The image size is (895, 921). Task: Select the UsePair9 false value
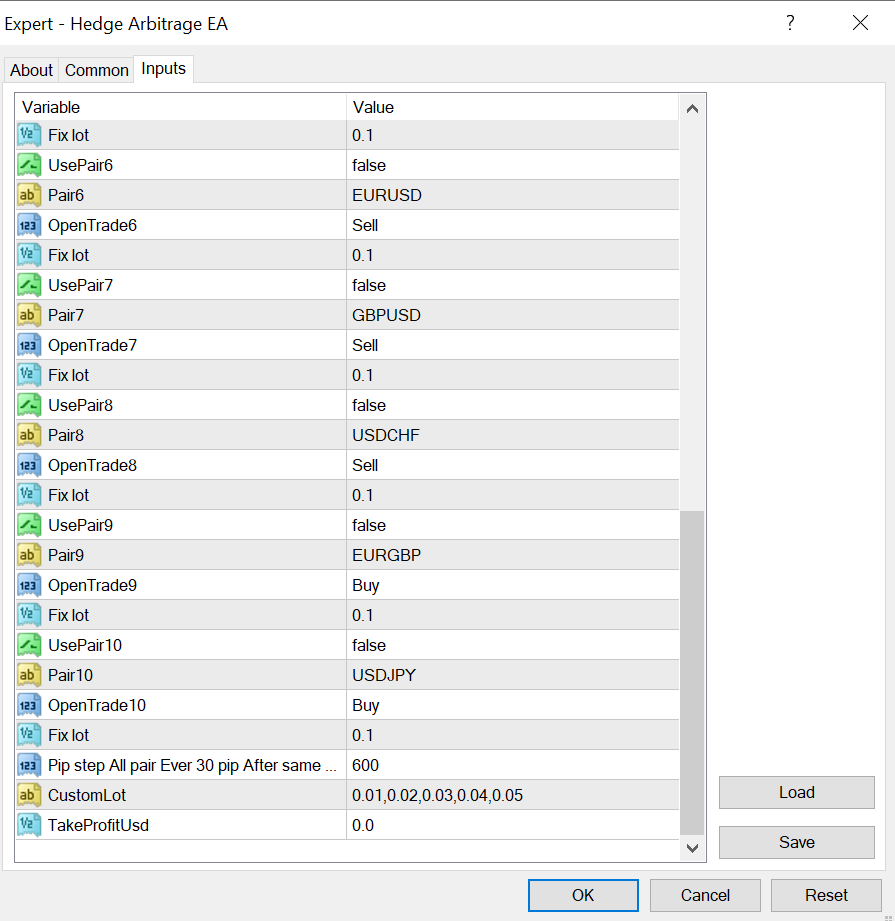click(x=512, y=525)
